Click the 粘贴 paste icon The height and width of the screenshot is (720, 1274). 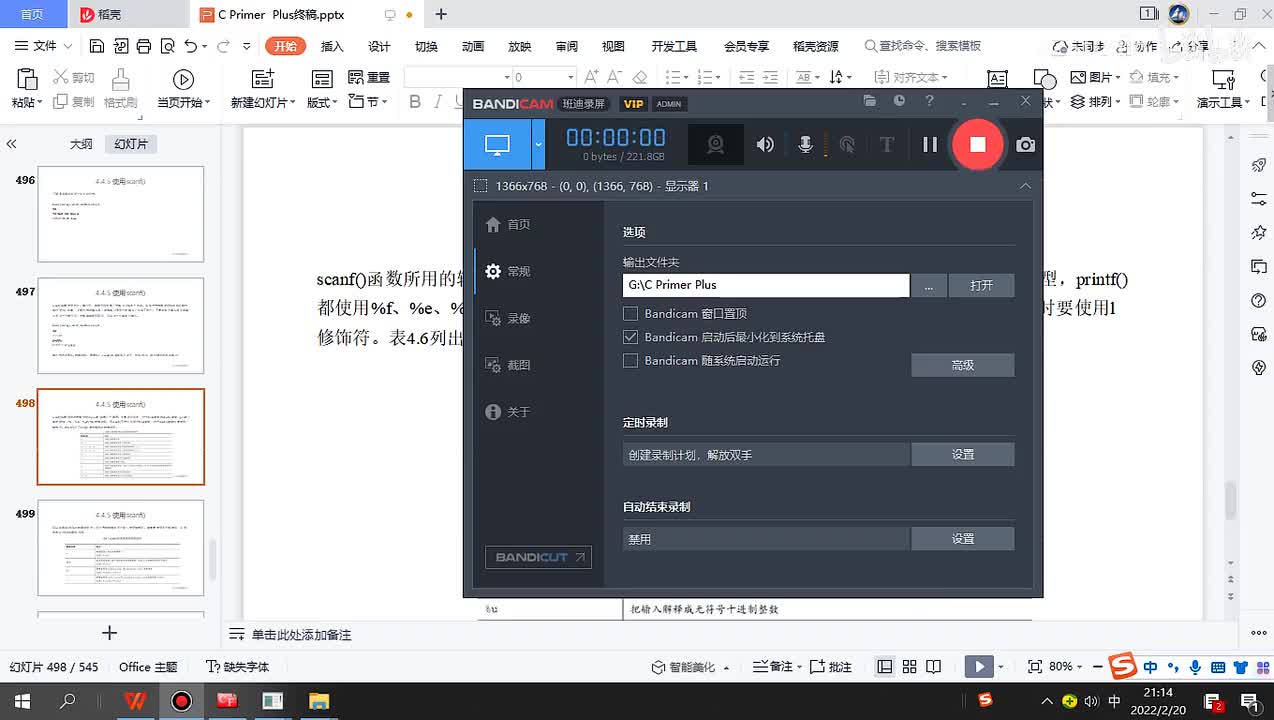coord(26,80)
